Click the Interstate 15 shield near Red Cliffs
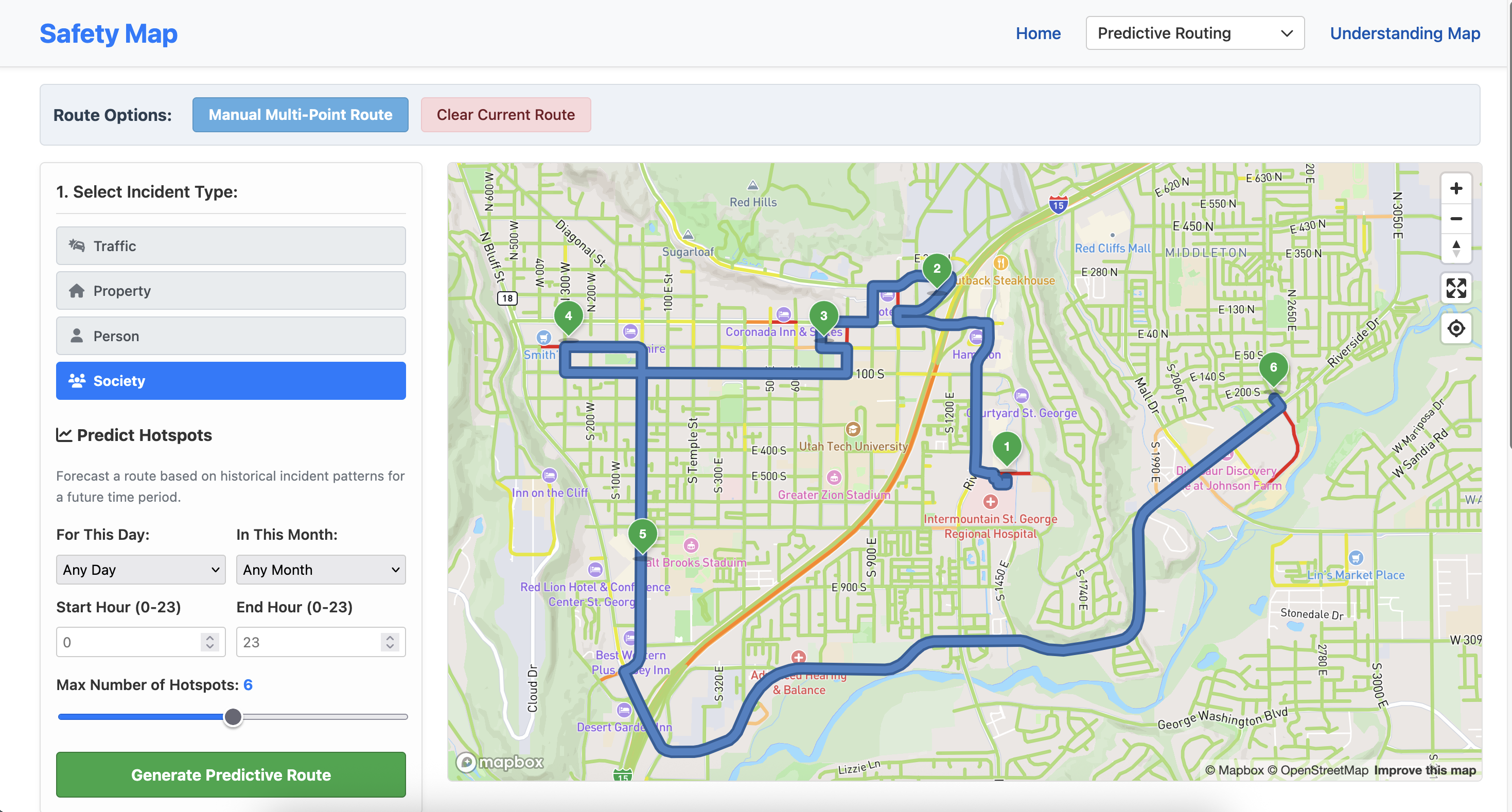The width and height of the screenshot is (1512, 812). [x=1058, y=204]
